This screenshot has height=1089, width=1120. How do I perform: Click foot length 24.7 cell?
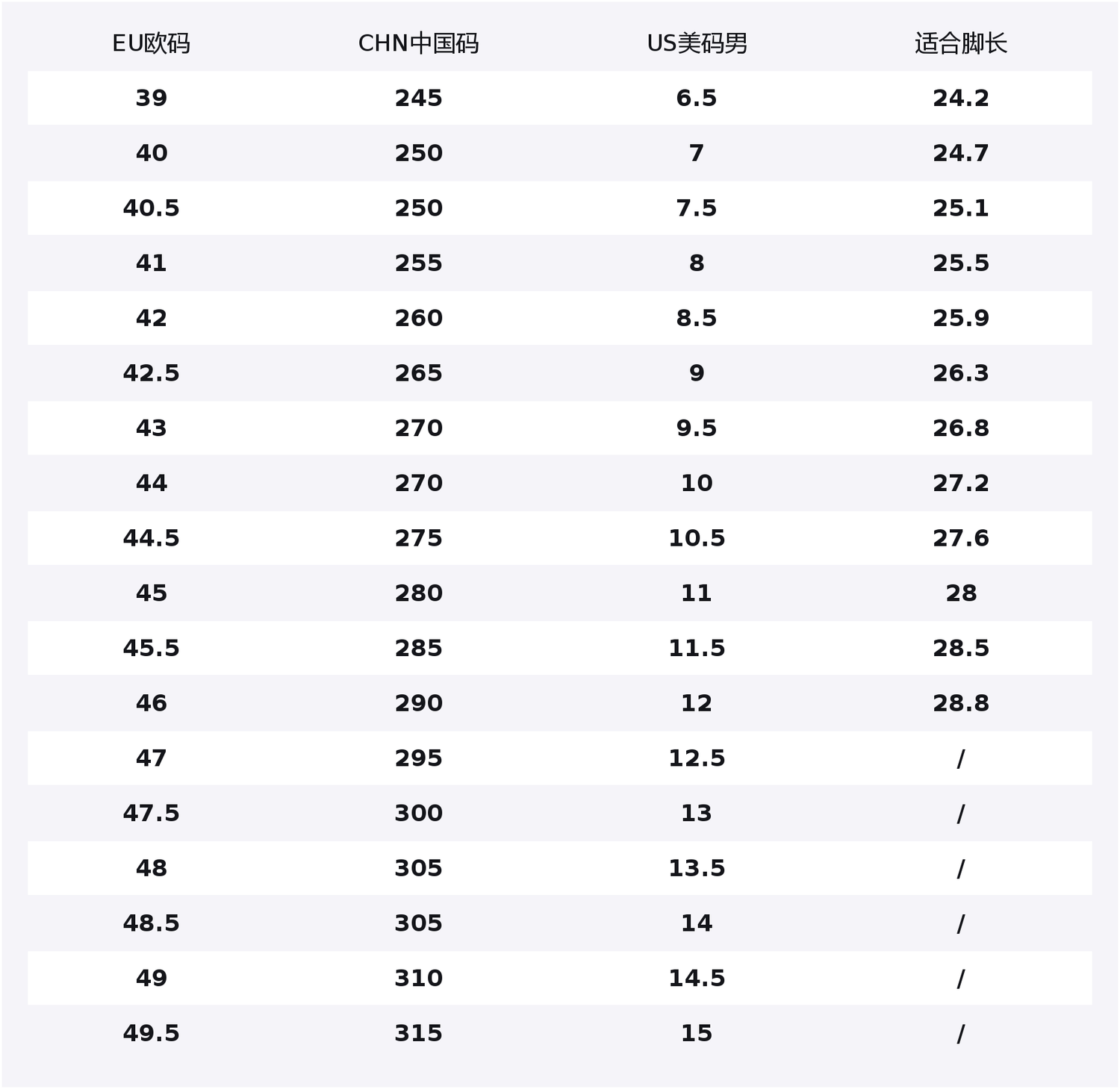pyautogui.click(x=960, y=153)
